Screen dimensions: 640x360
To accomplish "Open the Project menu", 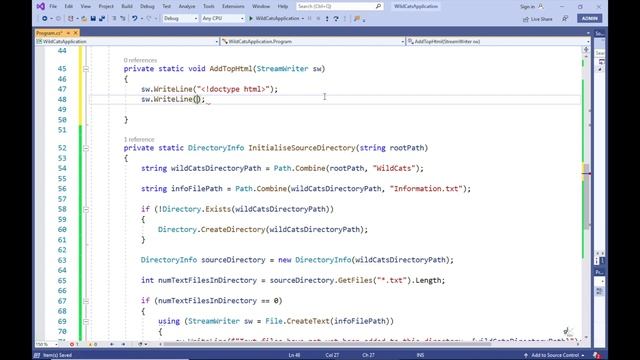I will point(106,7).
